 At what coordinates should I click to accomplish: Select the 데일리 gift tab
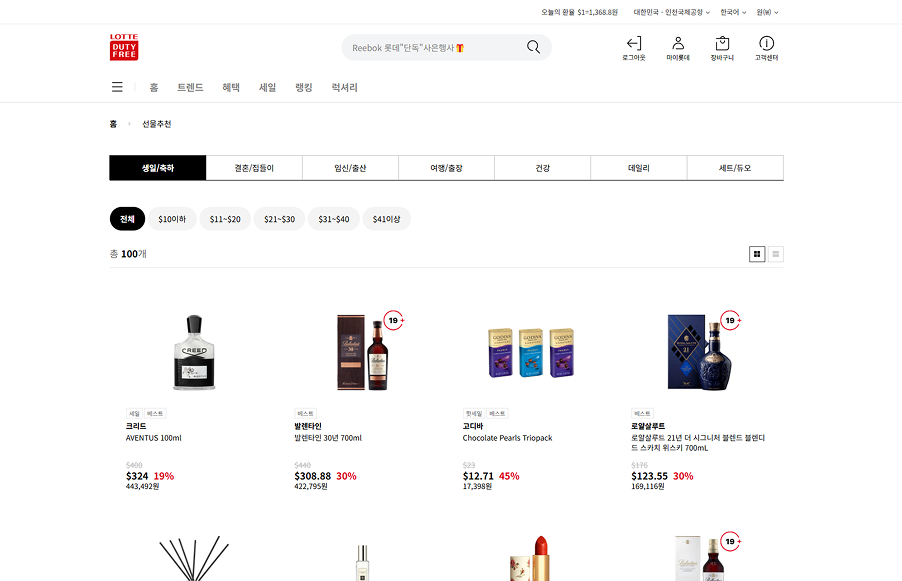(x=639, y=168)
